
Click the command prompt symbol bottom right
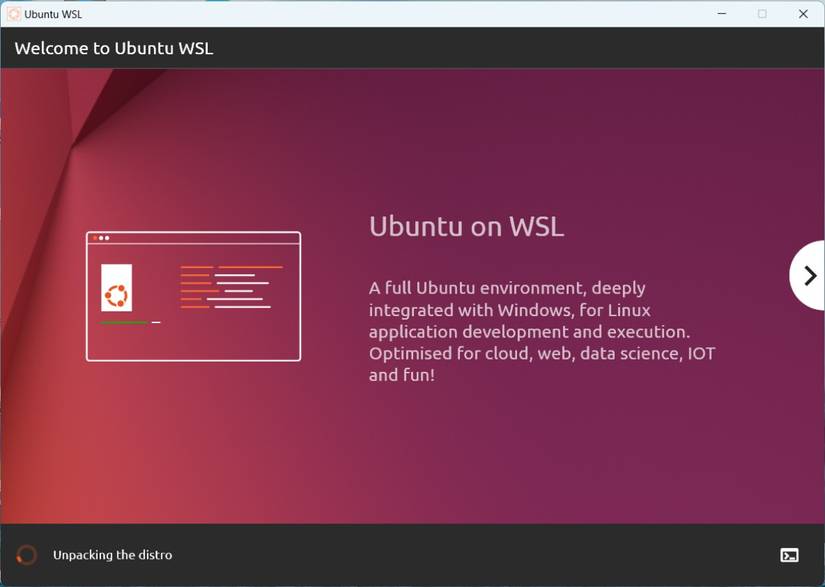(790, 554)
